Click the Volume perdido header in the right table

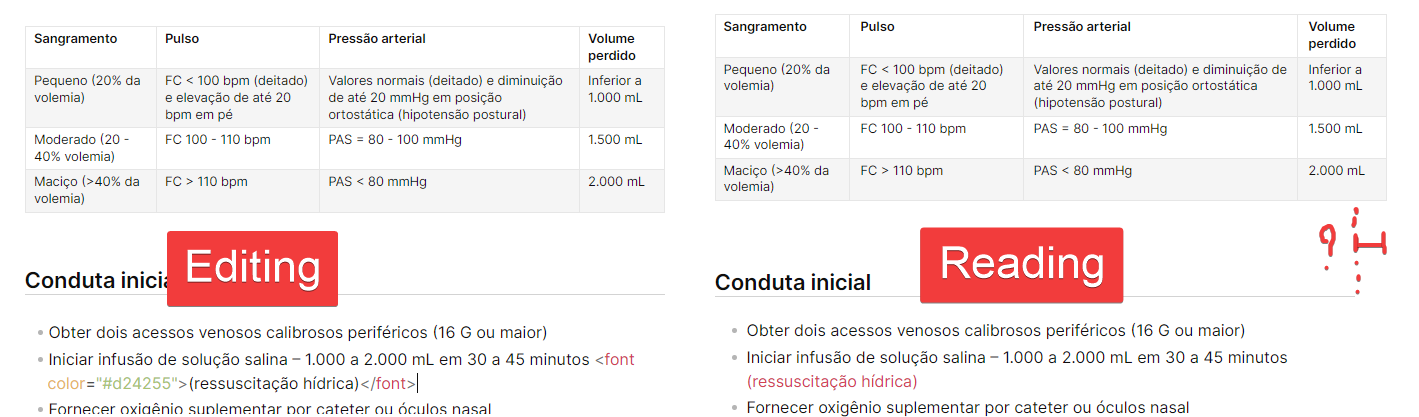1331,35
